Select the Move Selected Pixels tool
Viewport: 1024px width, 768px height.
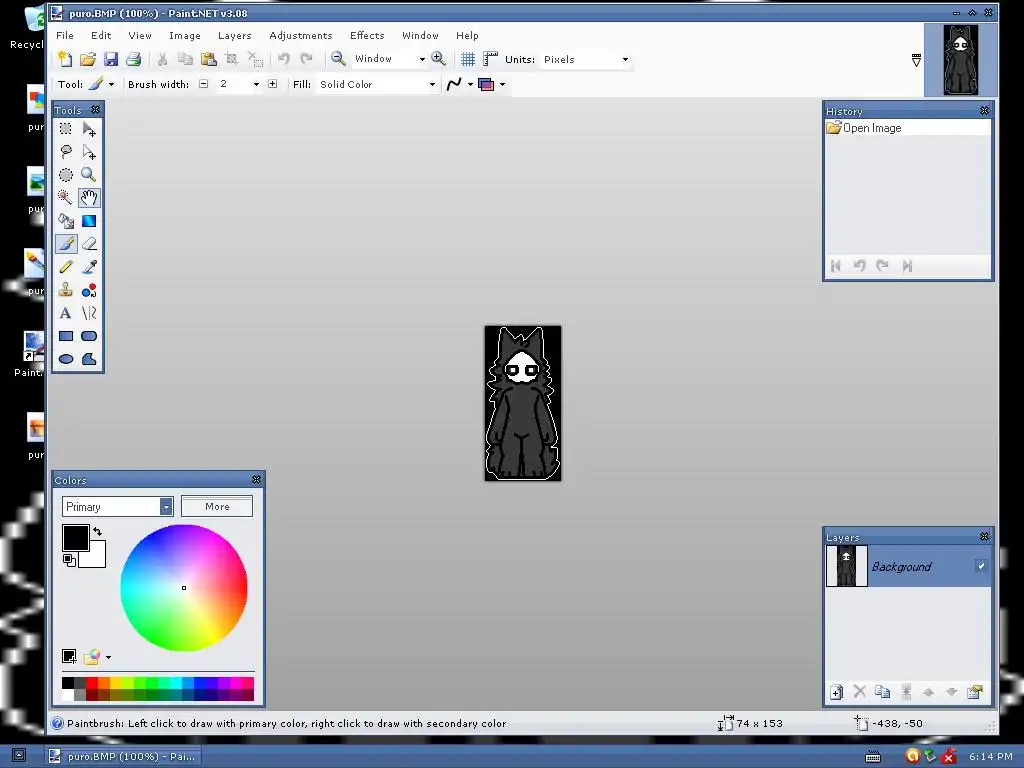coord(89,129)
